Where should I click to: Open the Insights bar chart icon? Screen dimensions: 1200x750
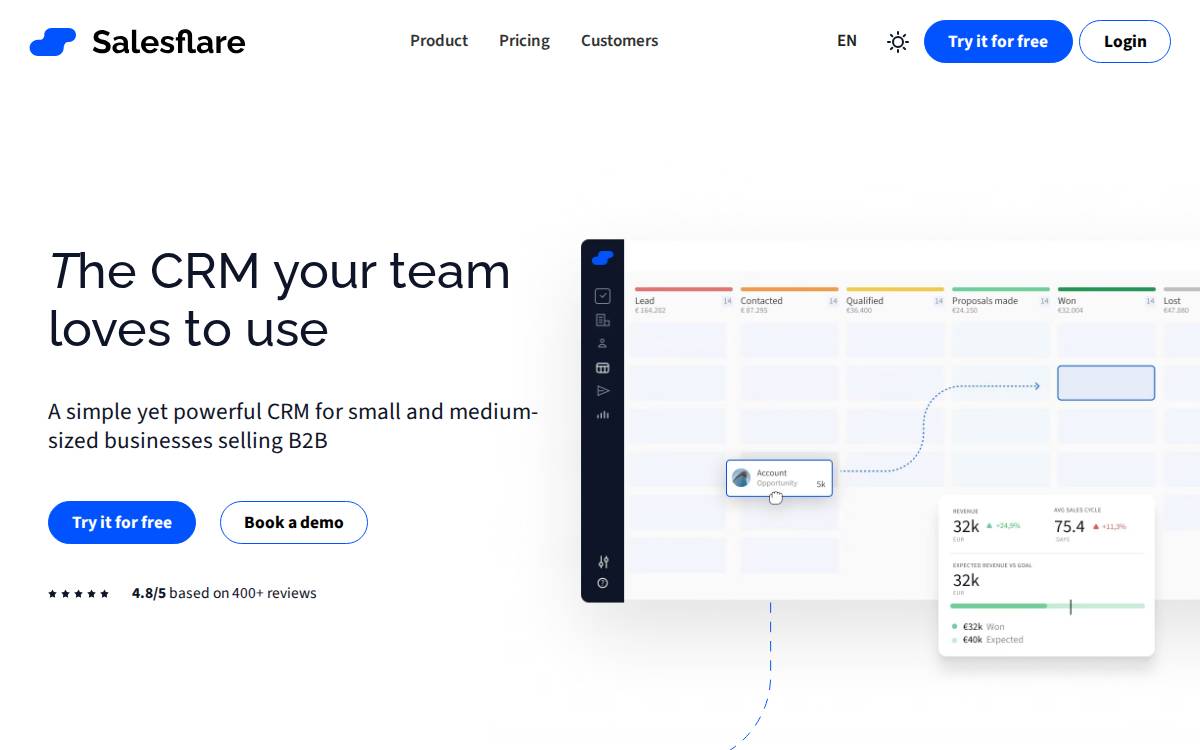(602, 415)
